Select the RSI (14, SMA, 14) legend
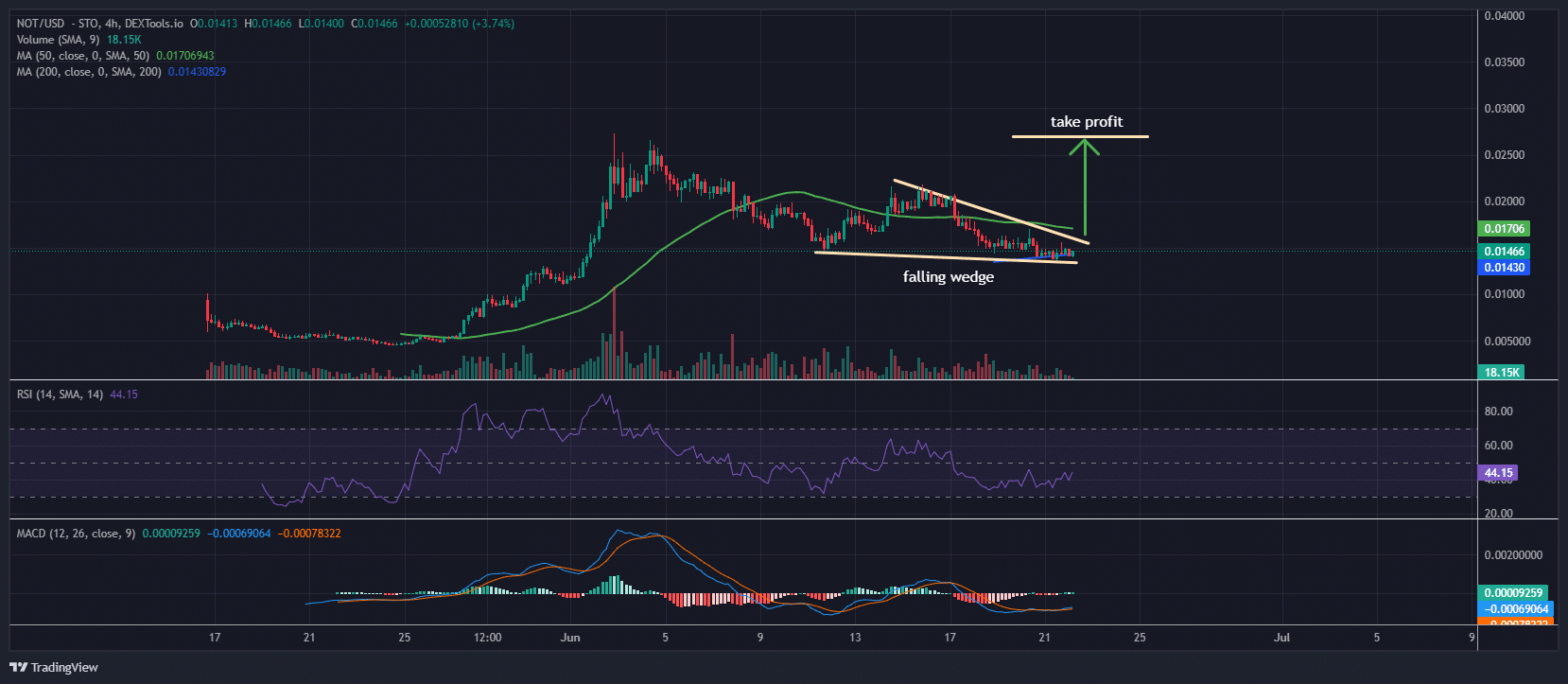 [x=60, y=395]
